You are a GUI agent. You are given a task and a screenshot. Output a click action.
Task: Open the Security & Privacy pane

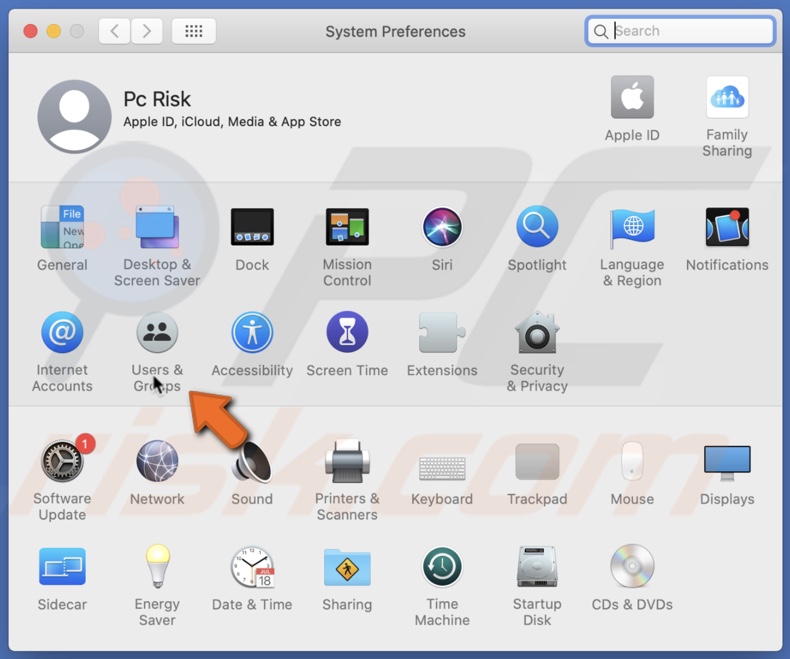537,334
